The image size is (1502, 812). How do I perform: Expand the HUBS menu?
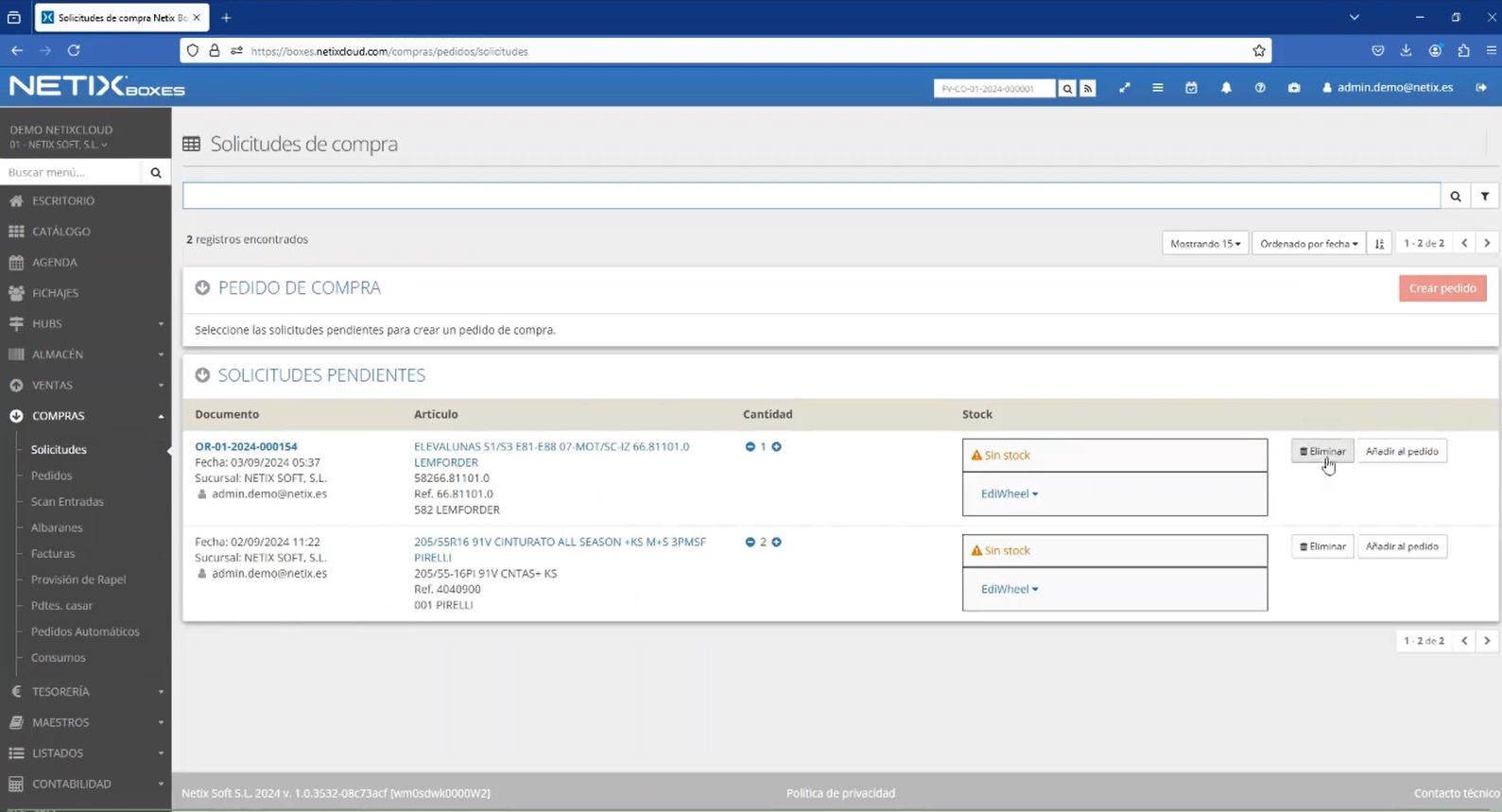[85, 324]
